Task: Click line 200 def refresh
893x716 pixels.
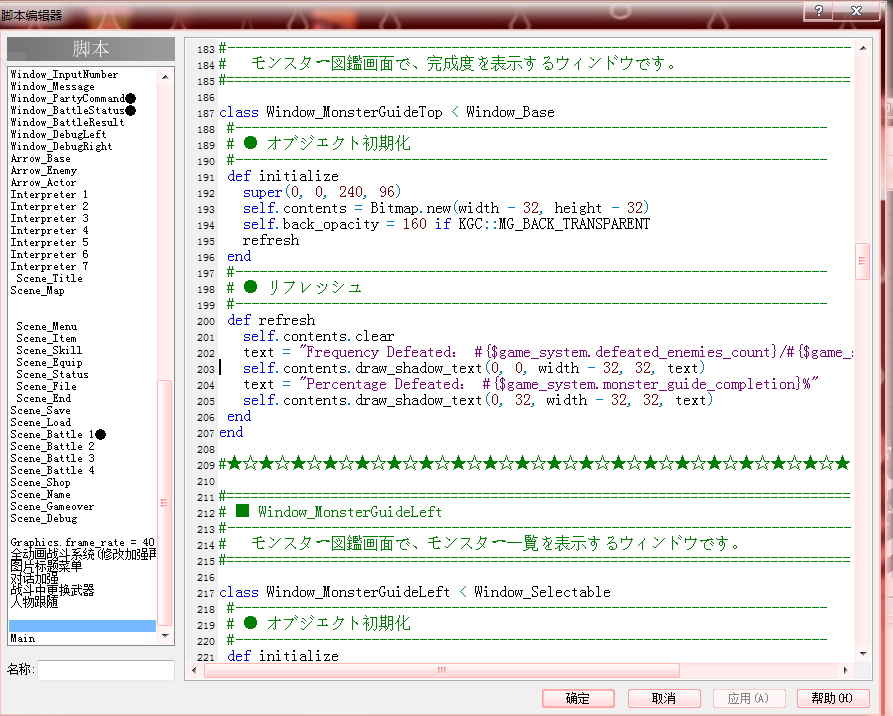Action: (271, 320)
